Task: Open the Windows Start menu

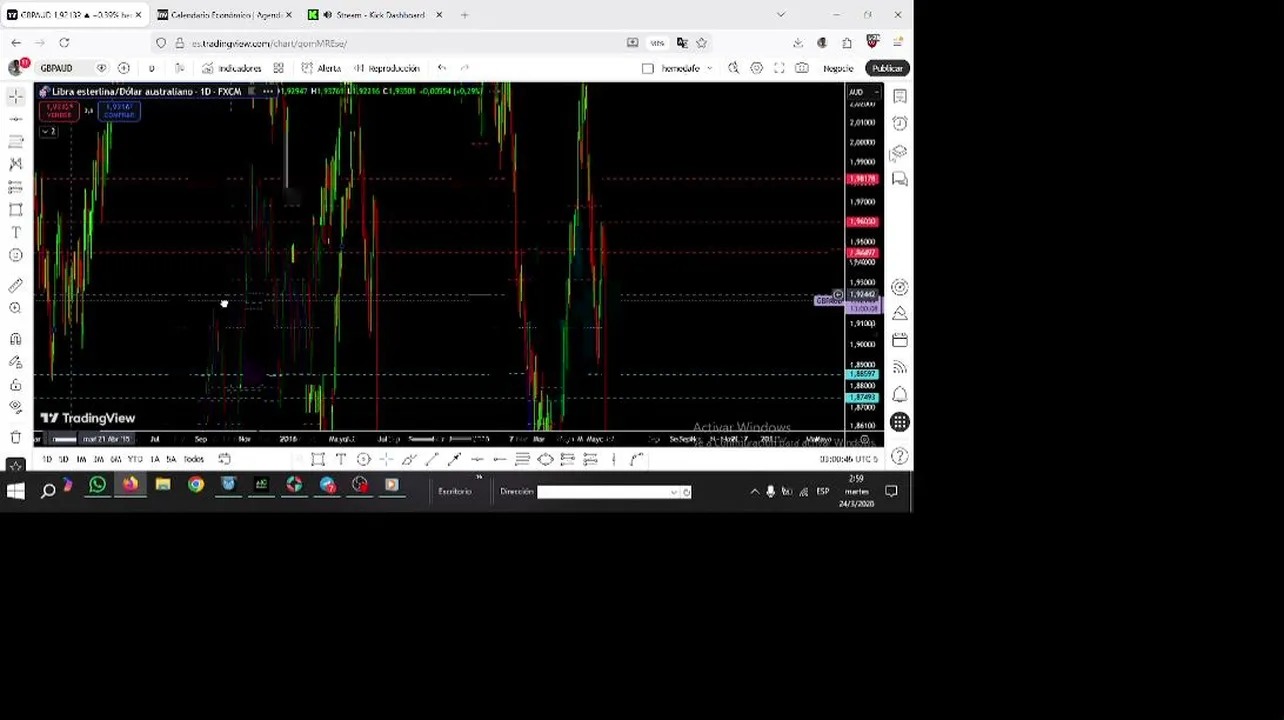Action: point(15,491)
